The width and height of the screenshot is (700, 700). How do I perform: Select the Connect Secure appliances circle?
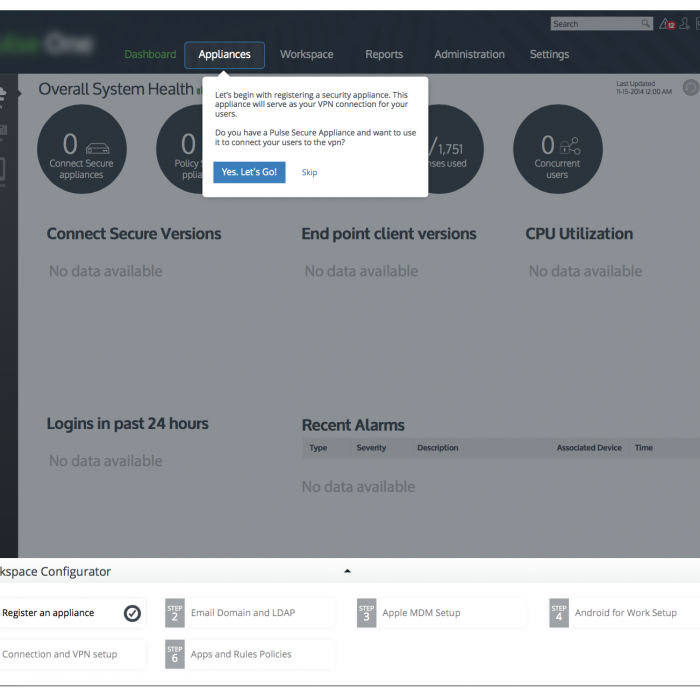click(x=82, y=150)
